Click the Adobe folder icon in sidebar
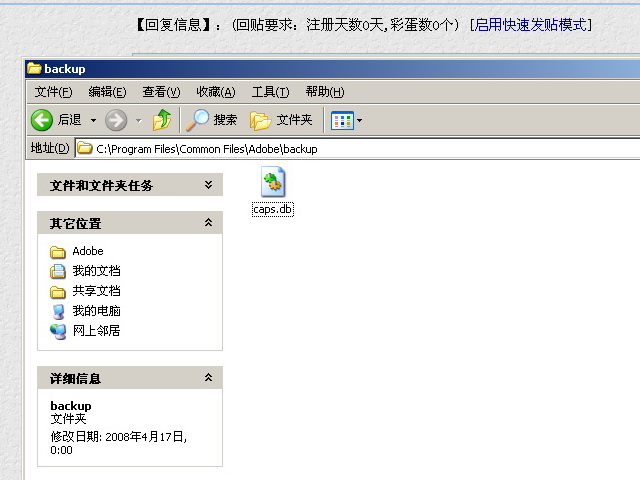The height and width of the screenshot is (480, 640). coord(58,252)
